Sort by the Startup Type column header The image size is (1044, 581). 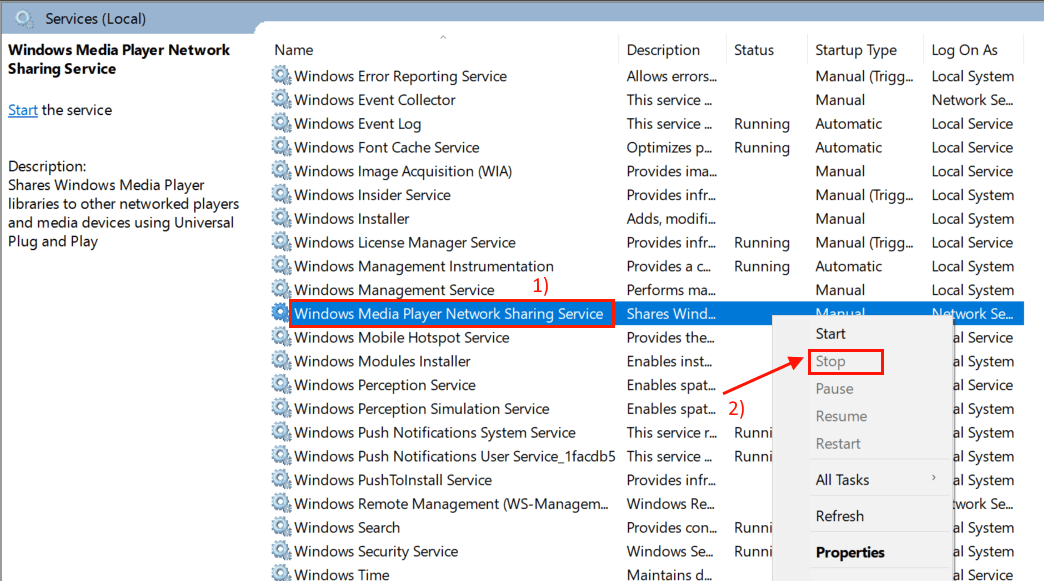pos(856,50)
